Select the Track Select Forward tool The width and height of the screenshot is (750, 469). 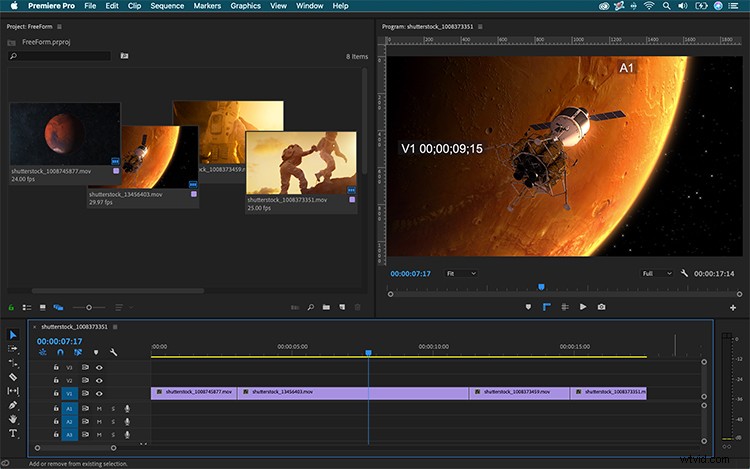[13, 349]
